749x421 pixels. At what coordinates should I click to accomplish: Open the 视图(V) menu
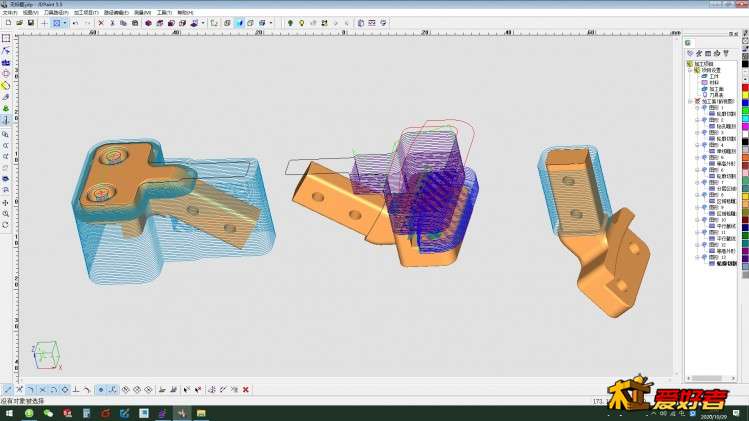click(31, 12)
